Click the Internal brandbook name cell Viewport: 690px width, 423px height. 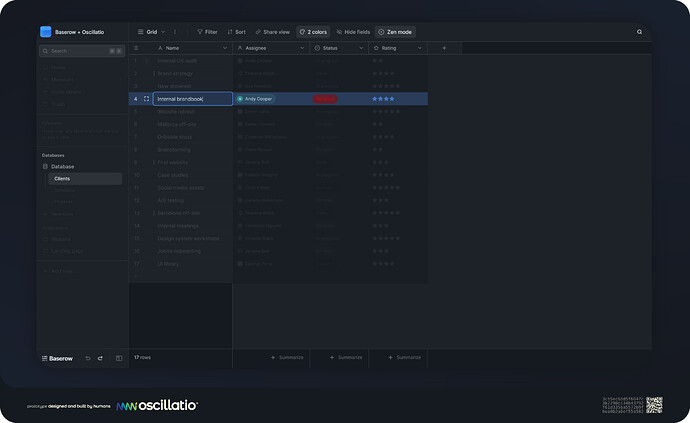click(193, 99)
